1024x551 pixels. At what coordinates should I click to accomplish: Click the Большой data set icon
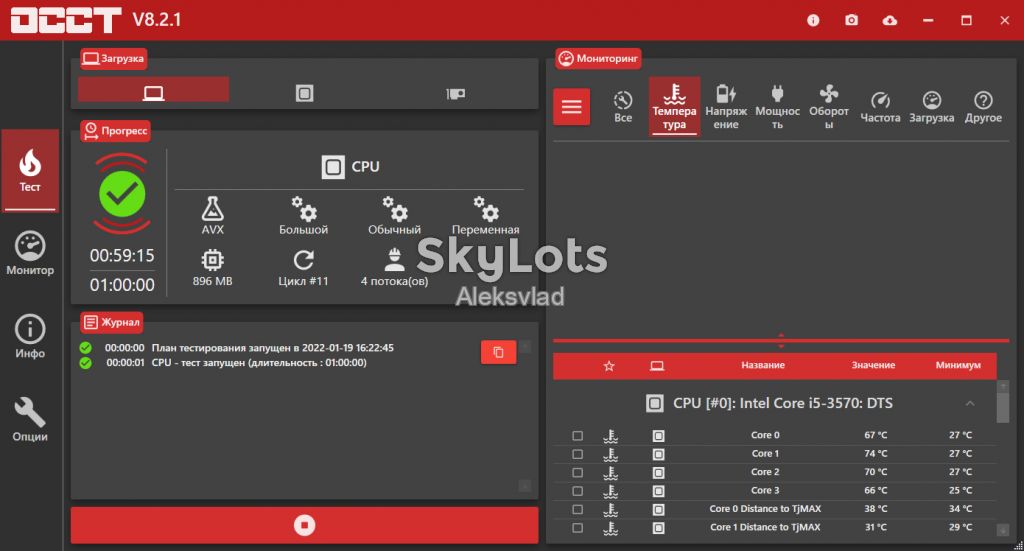(304, 209)
